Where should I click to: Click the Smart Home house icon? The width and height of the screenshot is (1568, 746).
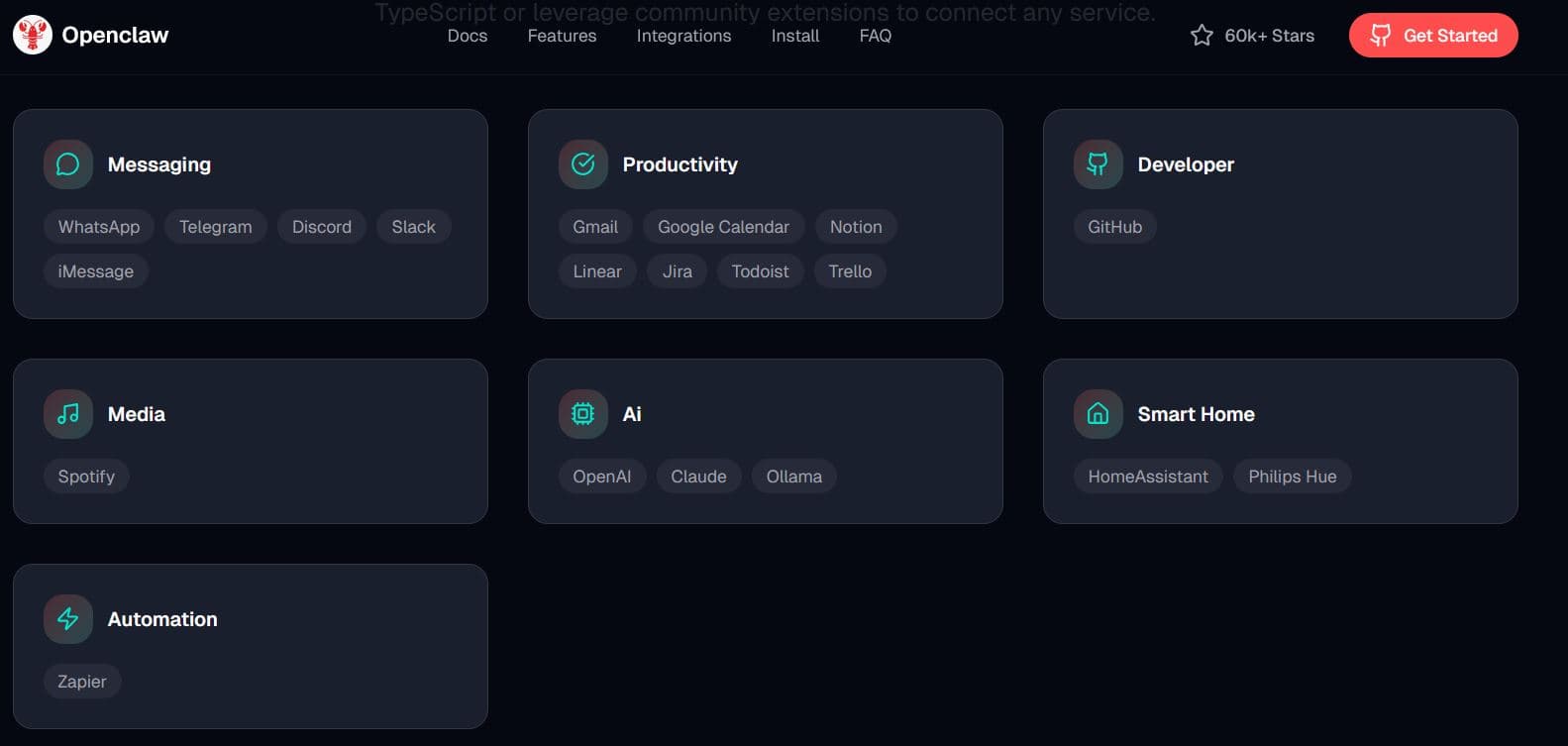click(1098, 414)
